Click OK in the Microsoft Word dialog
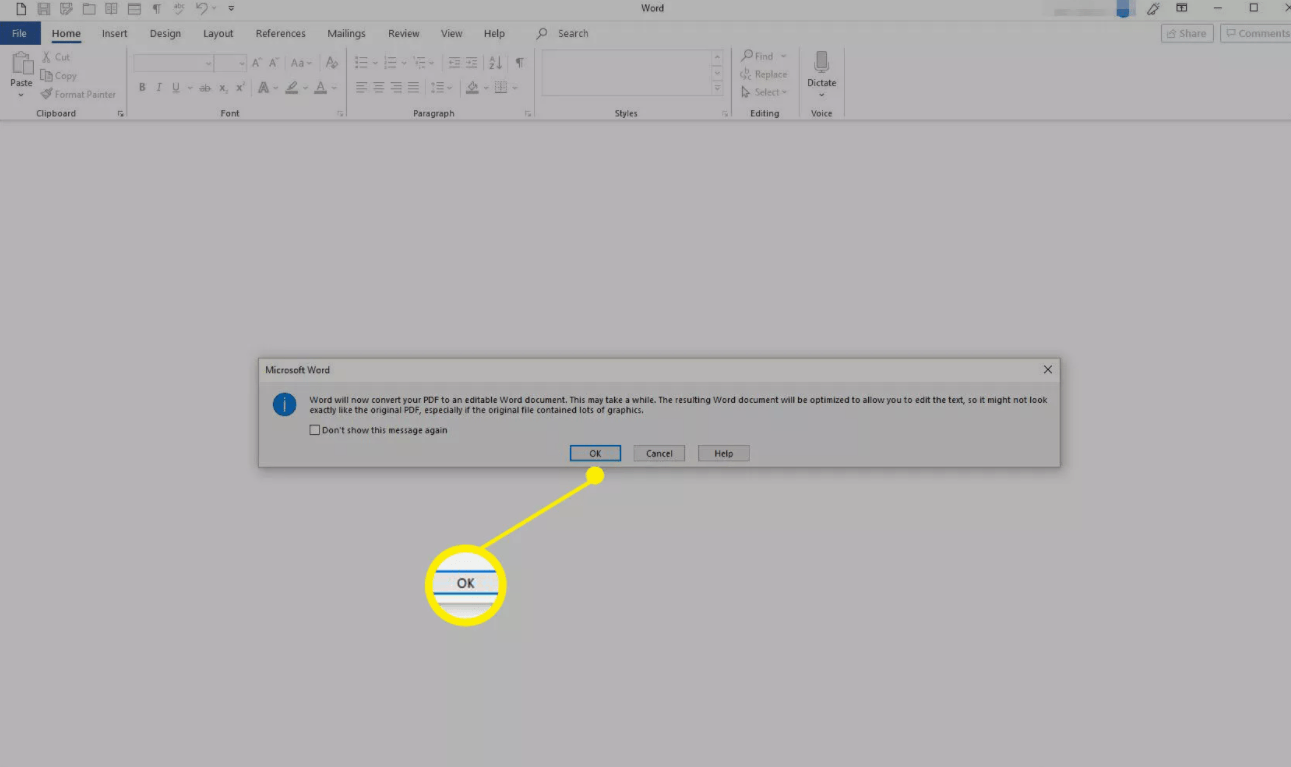 coord(595,453)
